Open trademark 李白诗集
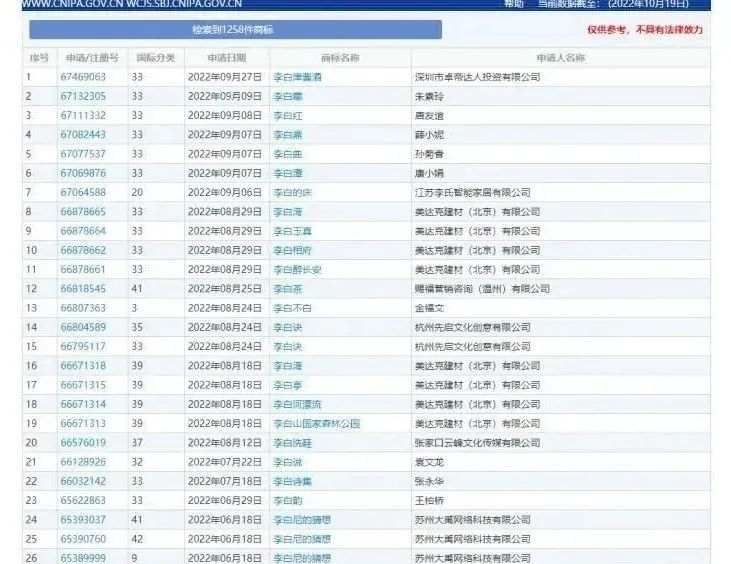 point(291,482)
